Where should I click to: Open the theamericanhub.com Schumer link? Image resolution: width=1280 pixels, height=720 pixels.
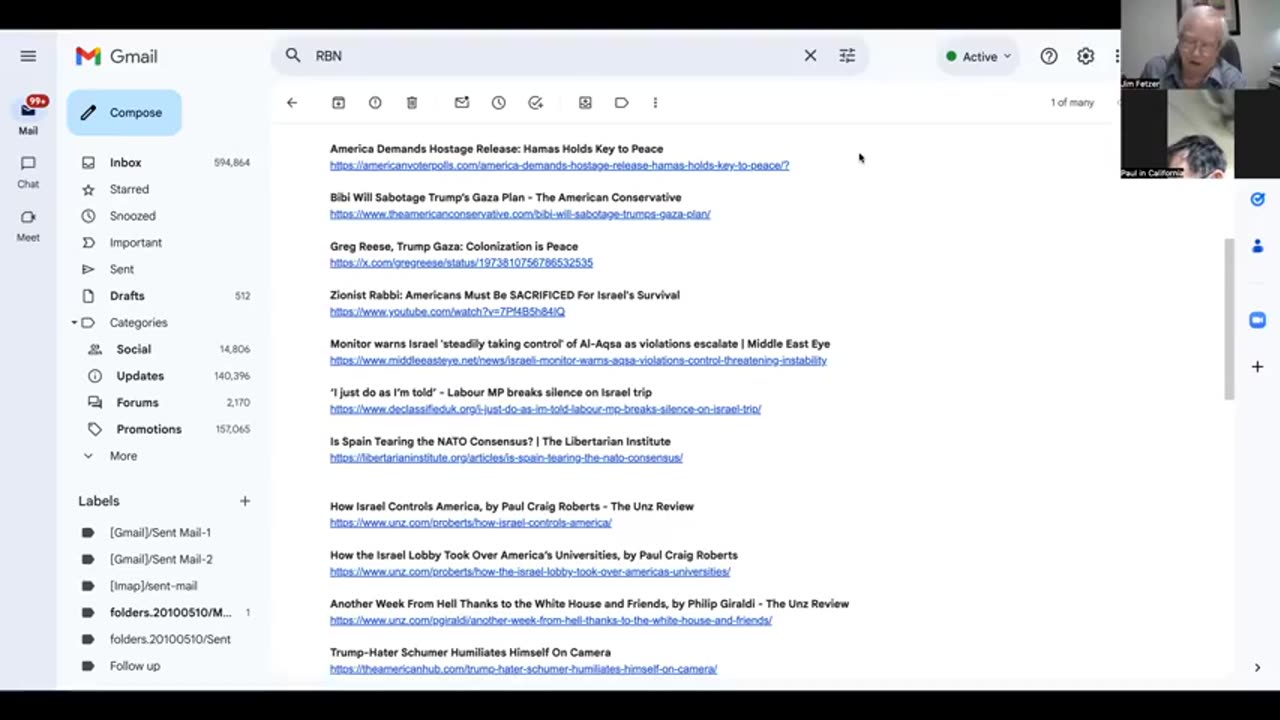[523, 669]
